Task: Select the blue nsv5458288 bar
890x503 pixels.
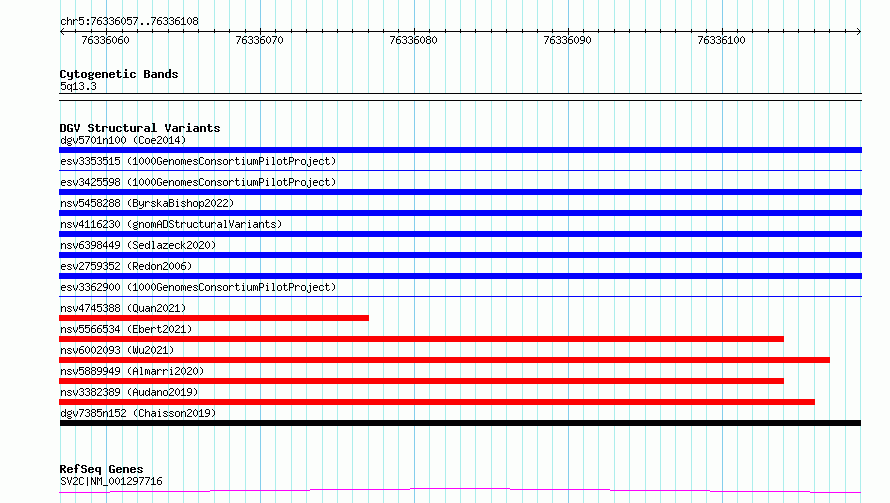Action: tap(460, 213)
